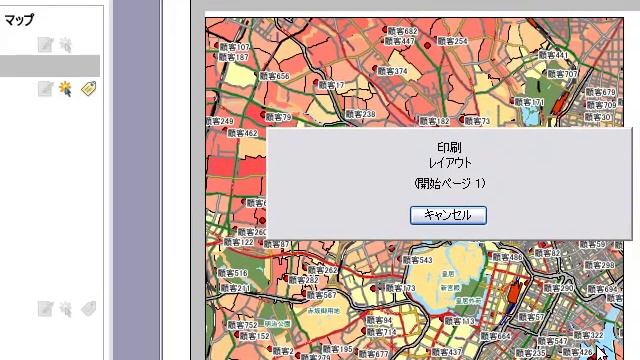Click the 顧客79 label on the map
The image size is (640, 360).
coord(278,117)
